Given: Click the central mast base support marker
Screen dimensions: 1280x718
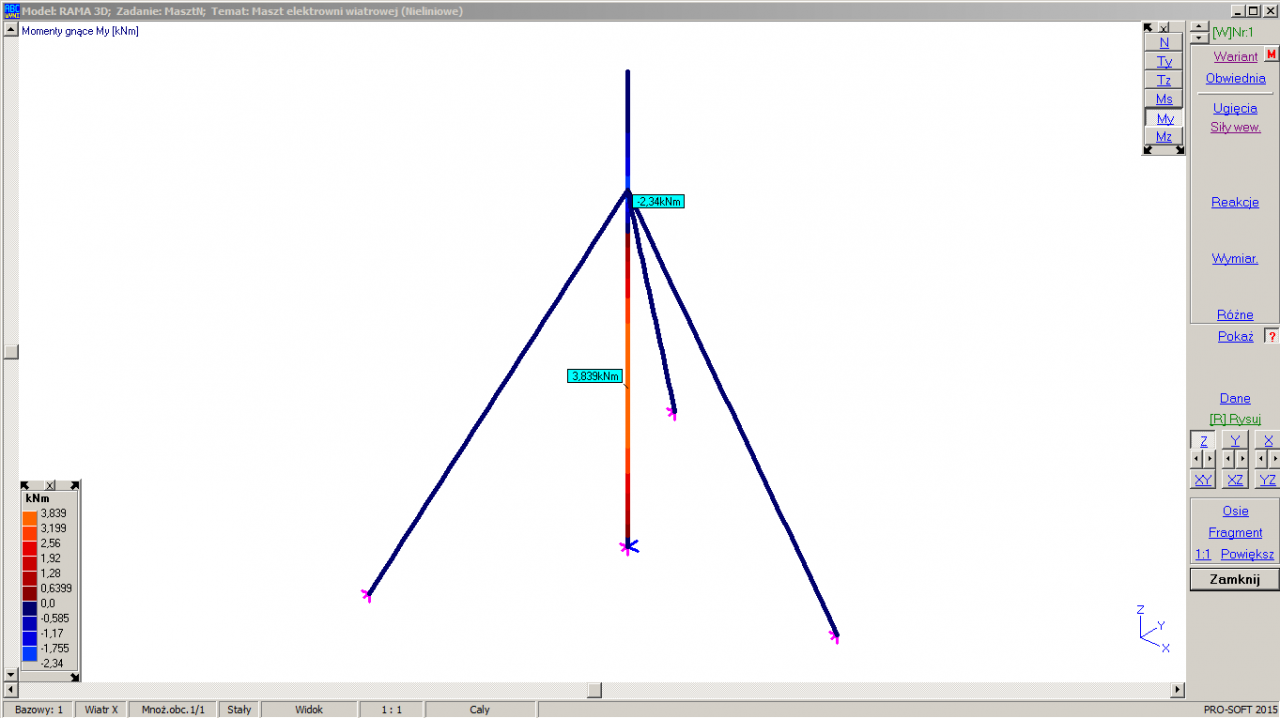Looking at the screenshot, I should (x=628, y=546).
